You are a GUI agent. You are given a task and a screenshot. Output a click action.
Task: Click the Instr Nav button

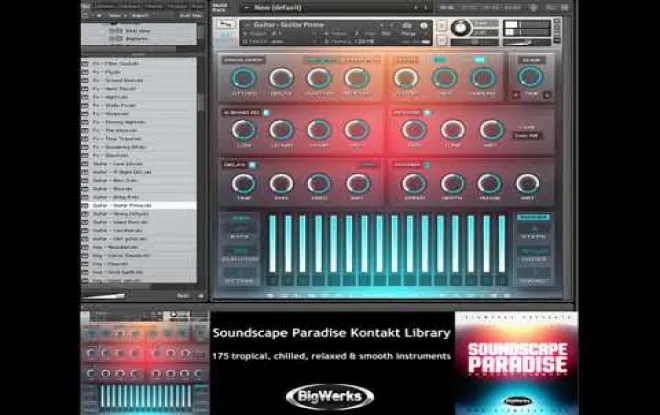191,16
